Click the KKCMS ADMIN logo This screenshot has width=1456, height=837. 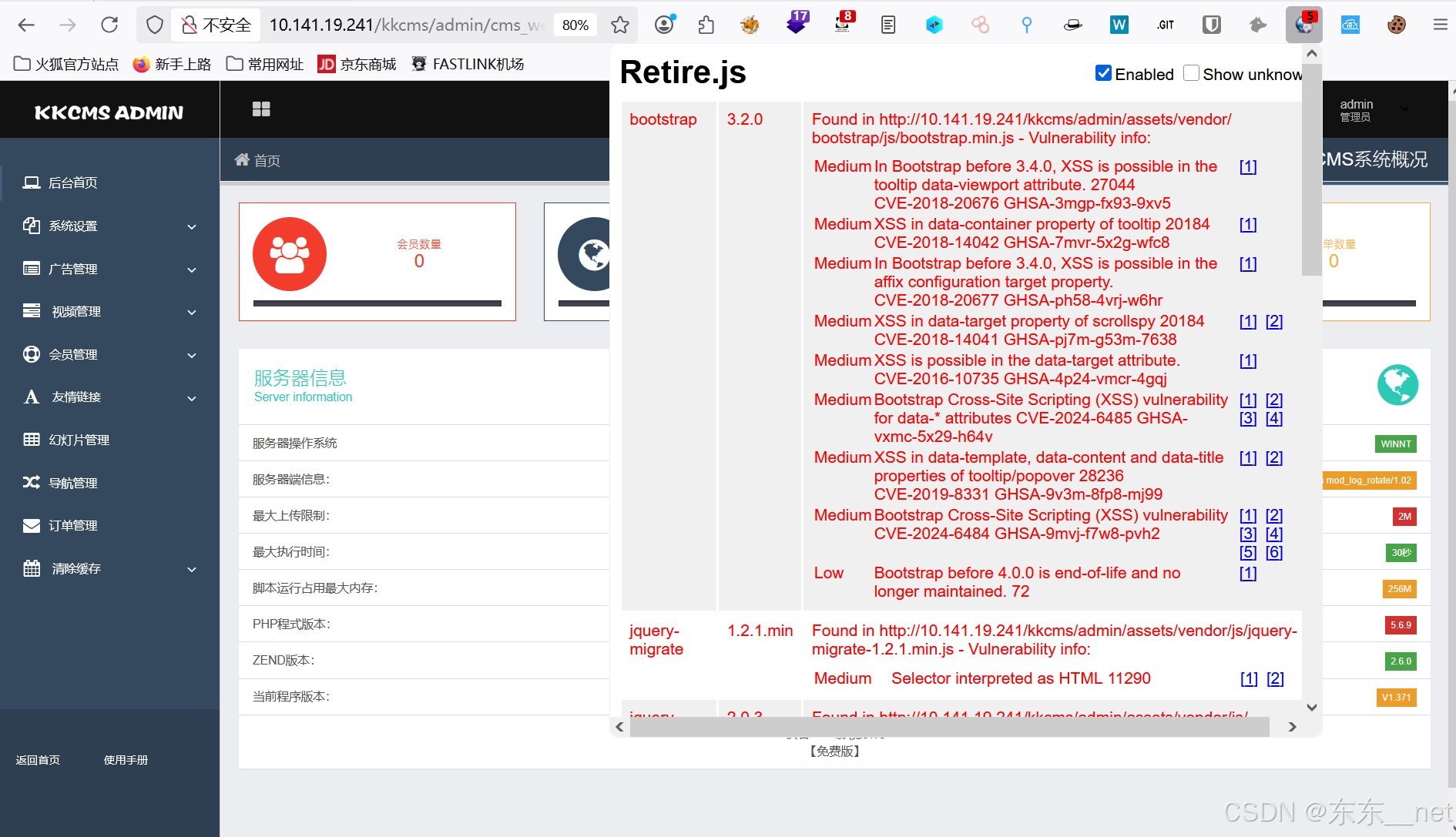(109, 112)
